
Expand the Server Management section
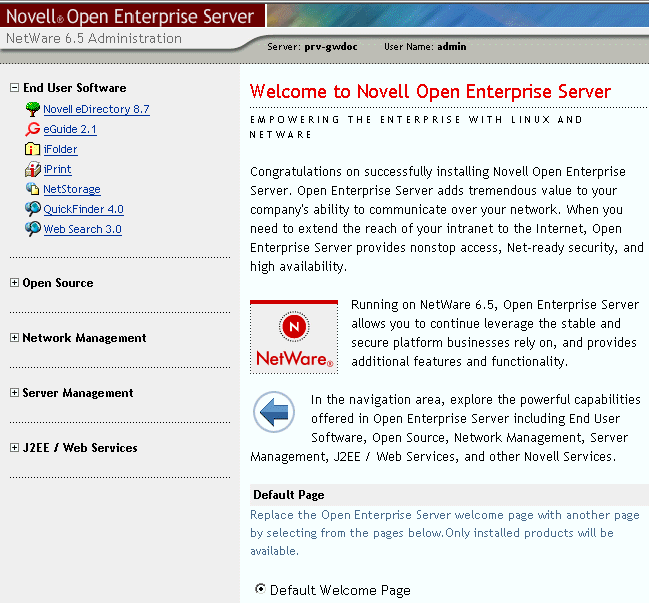tap(14, 393)
